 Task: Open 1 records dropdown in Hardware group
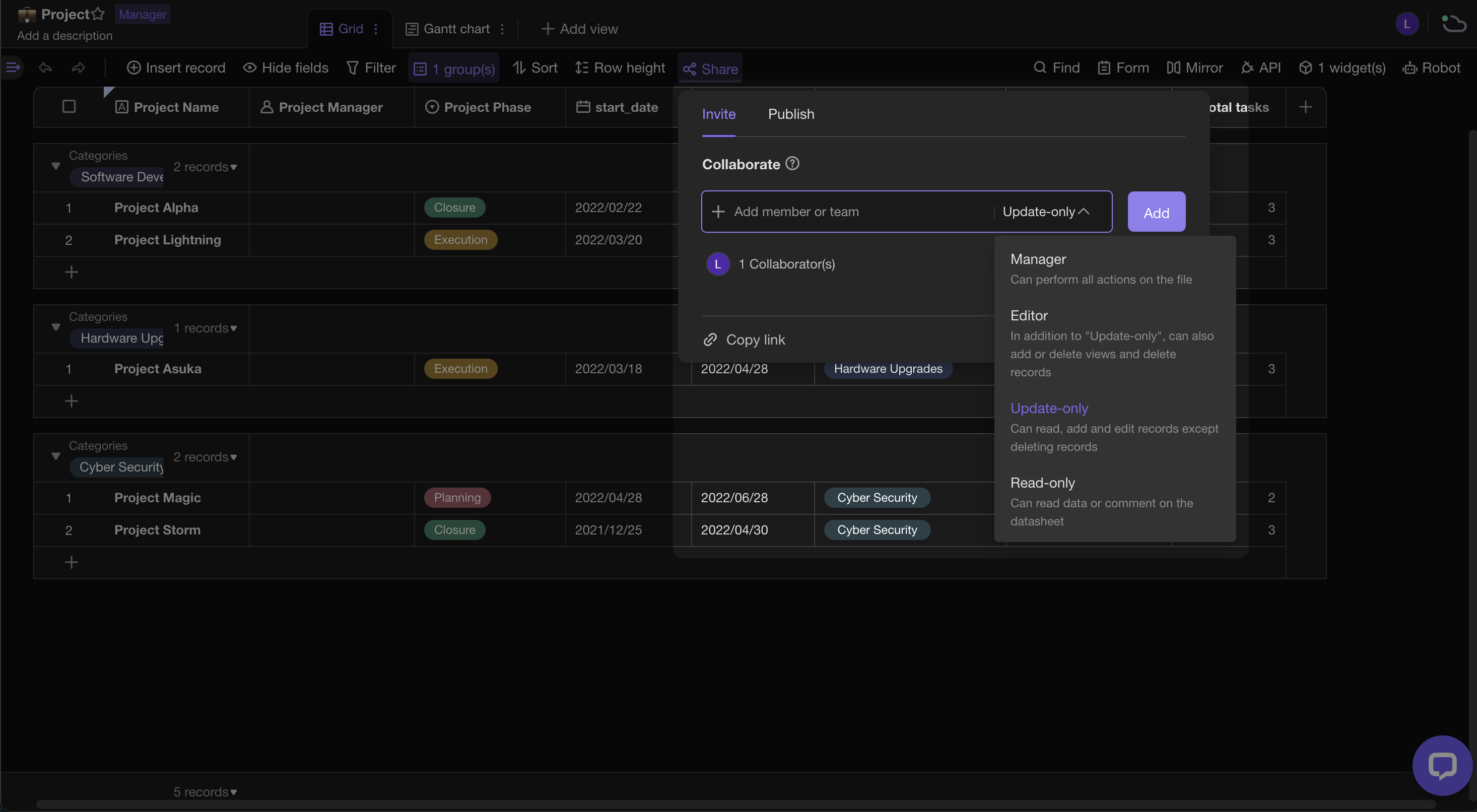point(205,328)
